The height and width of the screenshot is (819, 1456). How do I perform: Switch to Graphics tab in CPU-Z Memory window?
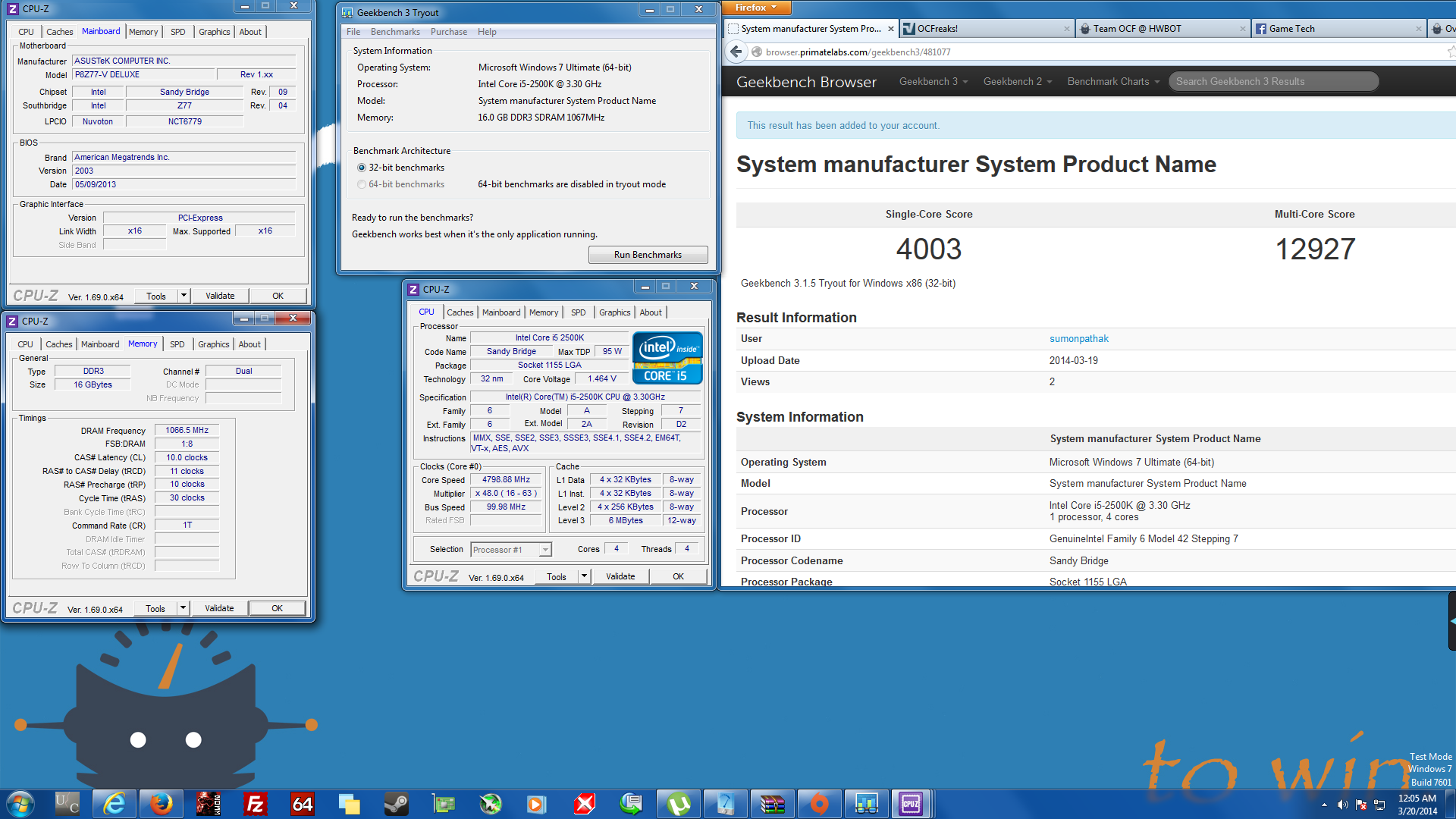pyautogui.click(x=214, y=344)
